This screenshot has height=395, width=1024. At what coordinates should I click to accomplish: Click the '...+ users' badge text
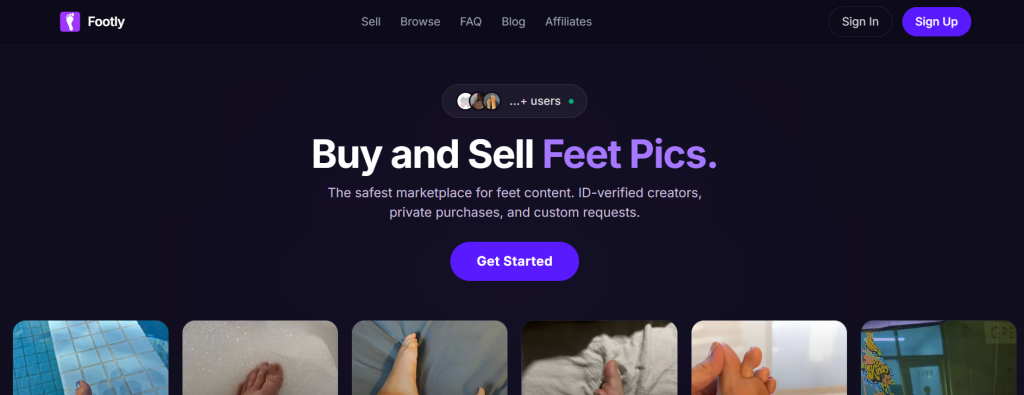535,101
